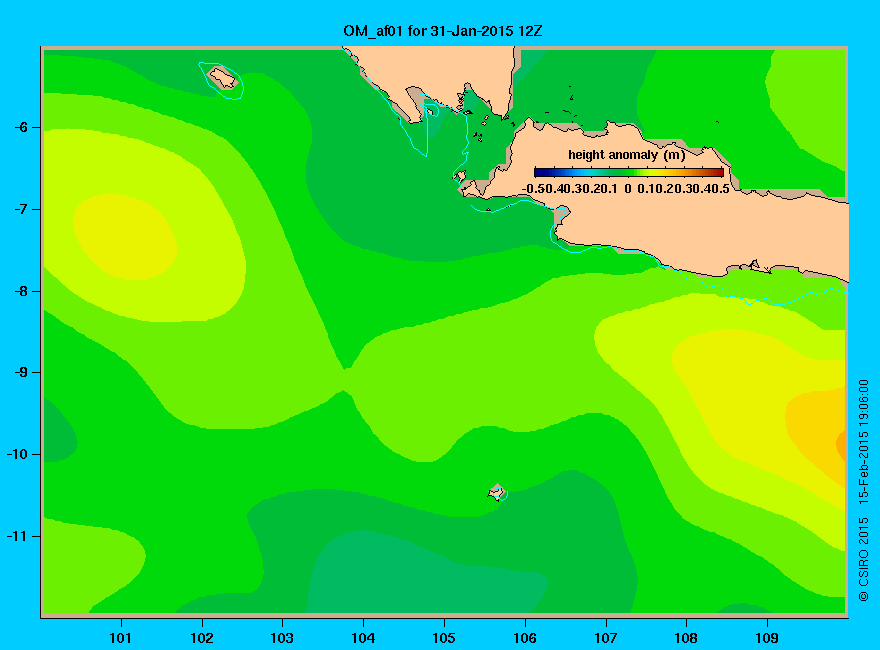Click the height anomaly color scale bar
This screenshot has height=650, width=880.
pyautogui.click(x=629, y=172)
